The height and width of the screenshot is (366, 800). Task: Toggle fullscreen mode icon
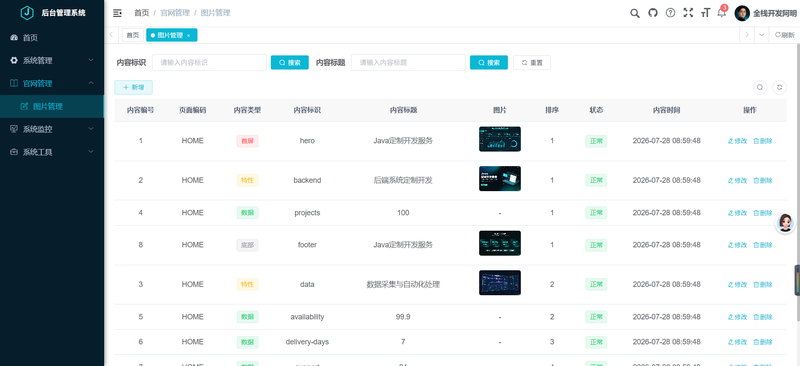[688, 13]
